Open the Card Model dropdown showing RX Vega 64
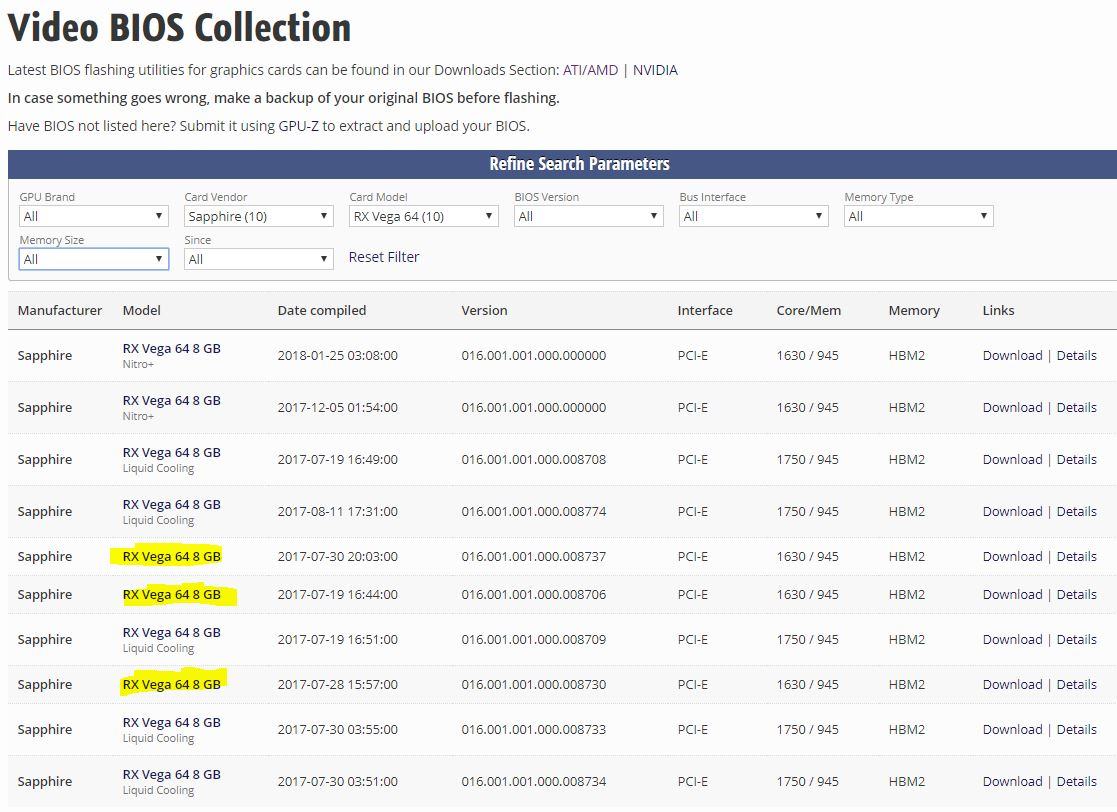The image size is (1117, 812). point(424,216)
